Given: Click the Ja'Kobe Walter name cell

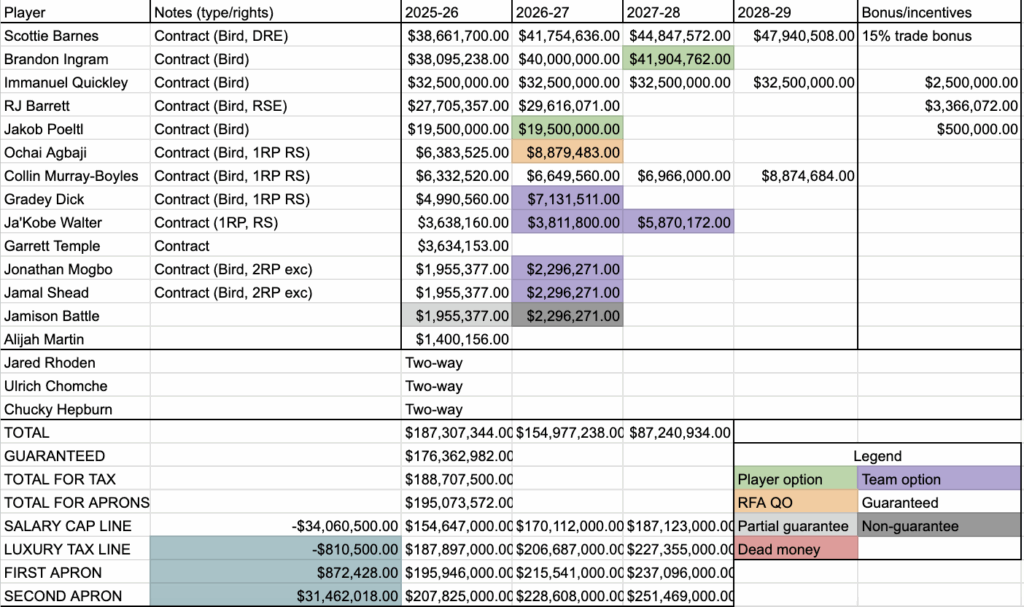Looking at the screenshot, I should click(x=75, y=222).
